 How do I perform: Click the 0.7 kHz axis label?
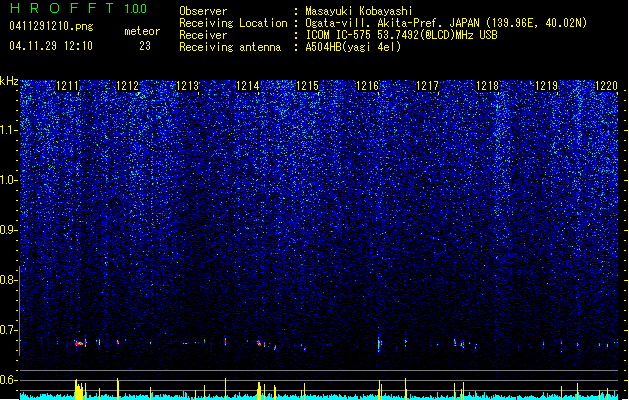pyautogui.click(x=9, y=330)
